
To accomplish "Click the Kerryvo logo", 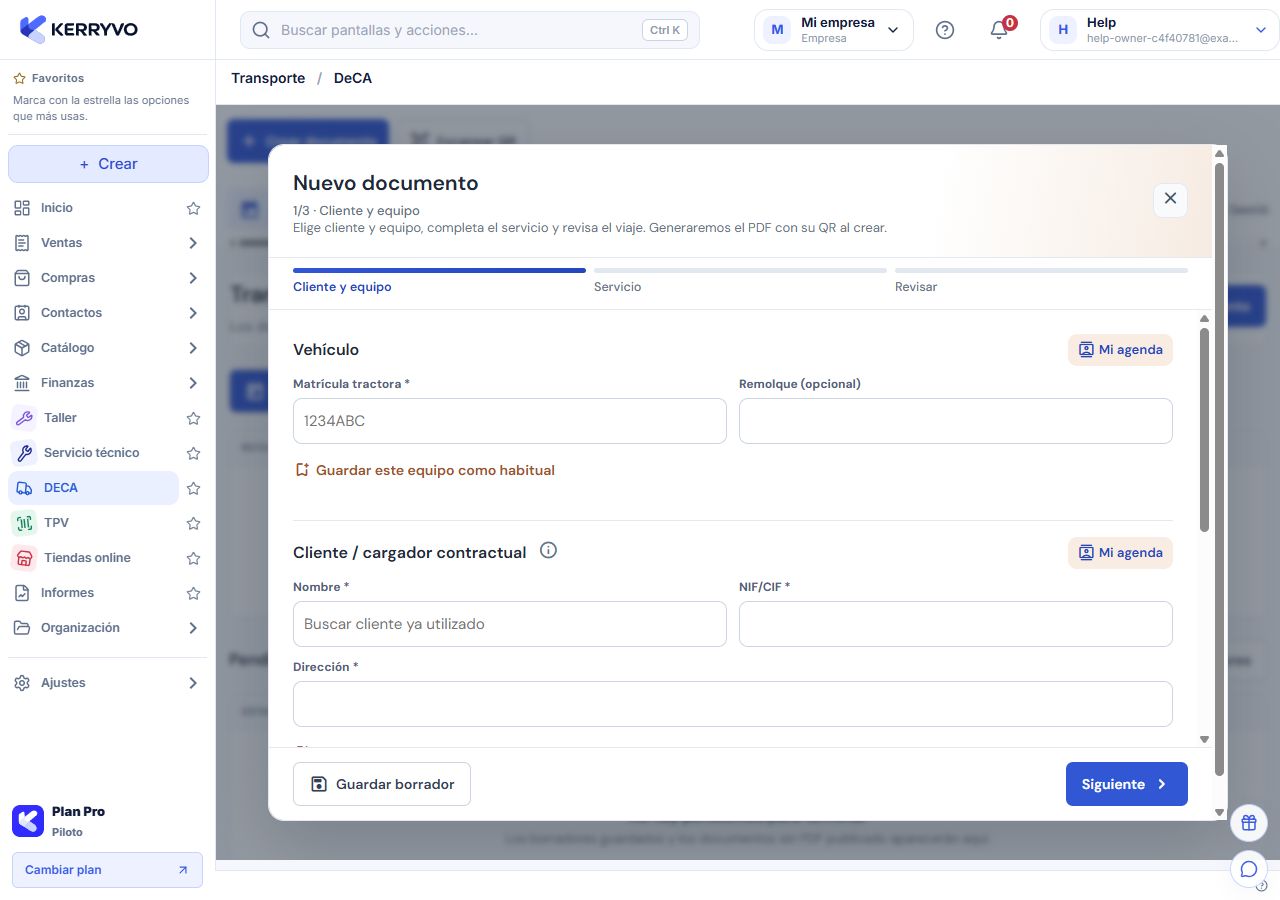I will point(79,29).
